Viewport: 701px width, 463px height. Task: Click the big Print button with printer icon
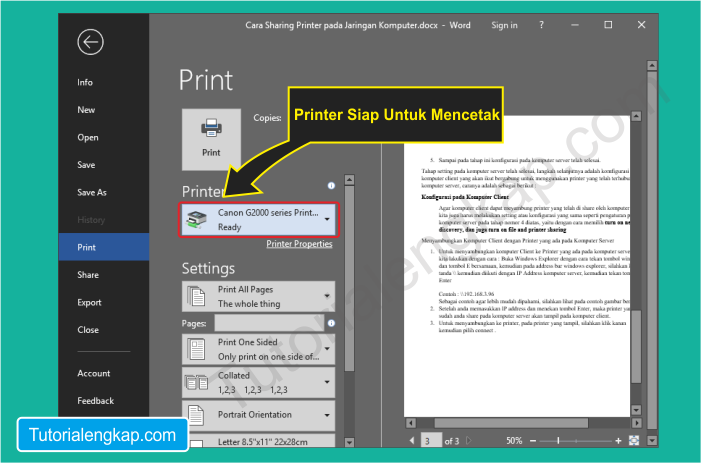tap(211, 139)
